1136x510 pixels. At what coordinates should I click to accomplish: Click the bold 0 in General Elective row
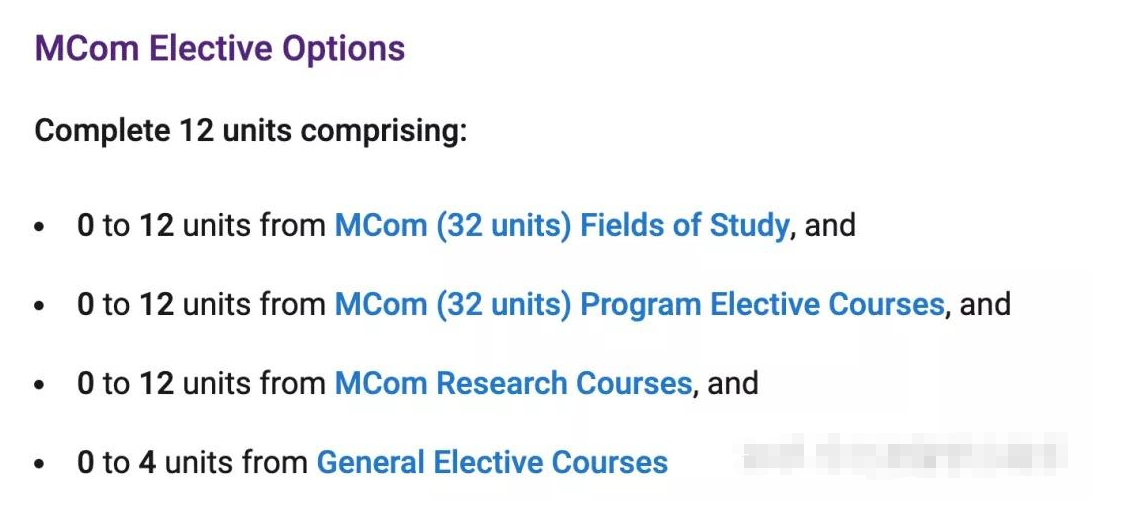[85, 462]
